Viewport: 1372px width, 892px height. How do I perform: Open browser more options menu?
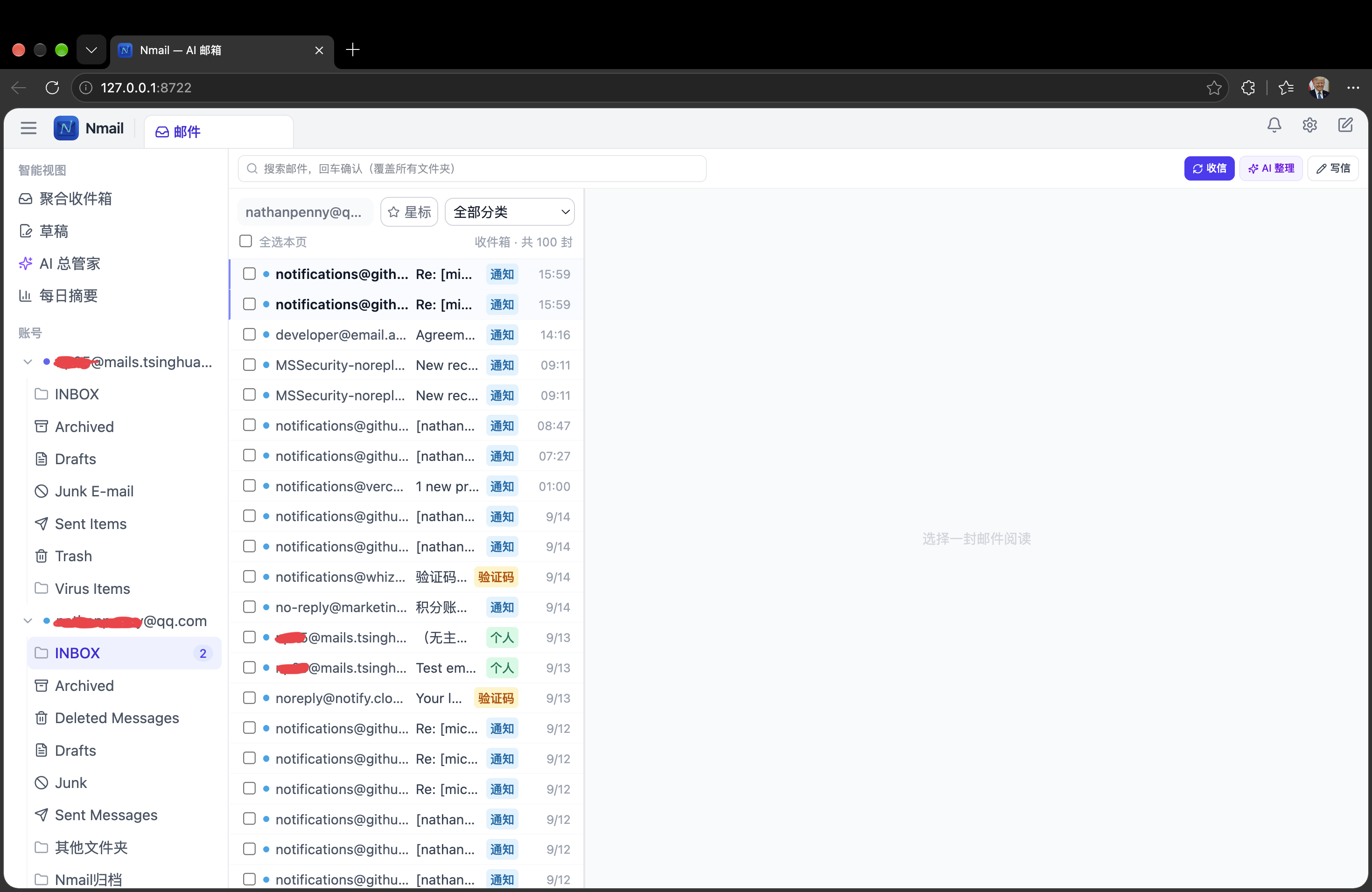tap(1353, 88)
